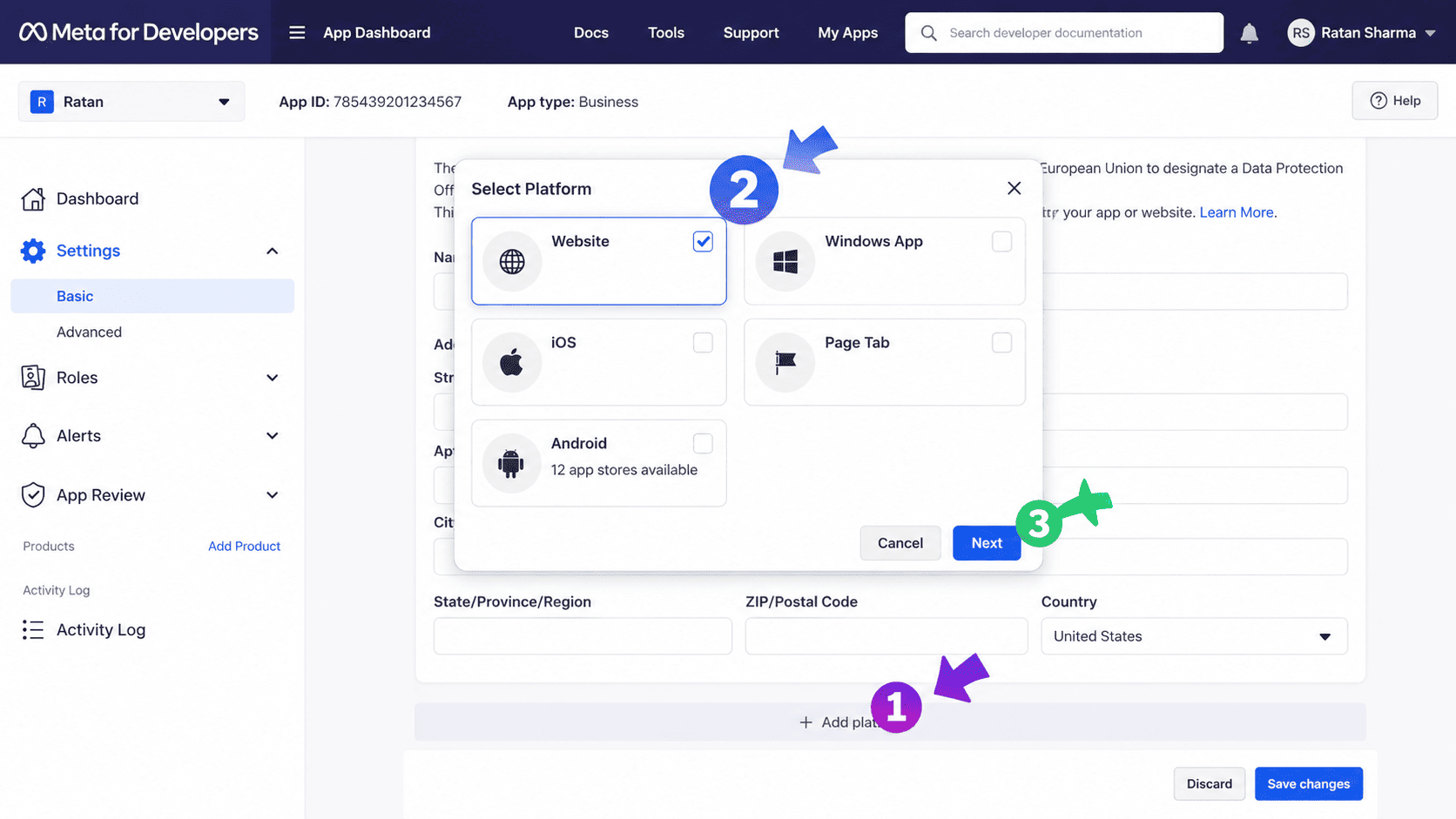The width and height of the screenshot is (1456, 819).
Task: Collapse the Settings section chevron
Action: coord(273,251)
